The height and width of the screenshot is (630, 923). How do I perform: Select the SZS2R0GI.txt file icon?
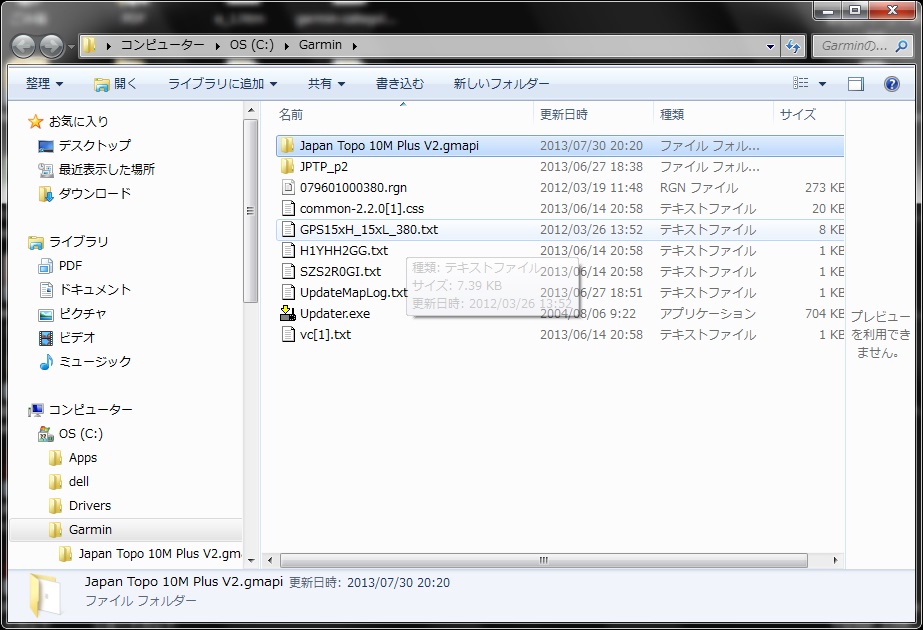click(x=288, y=271)
